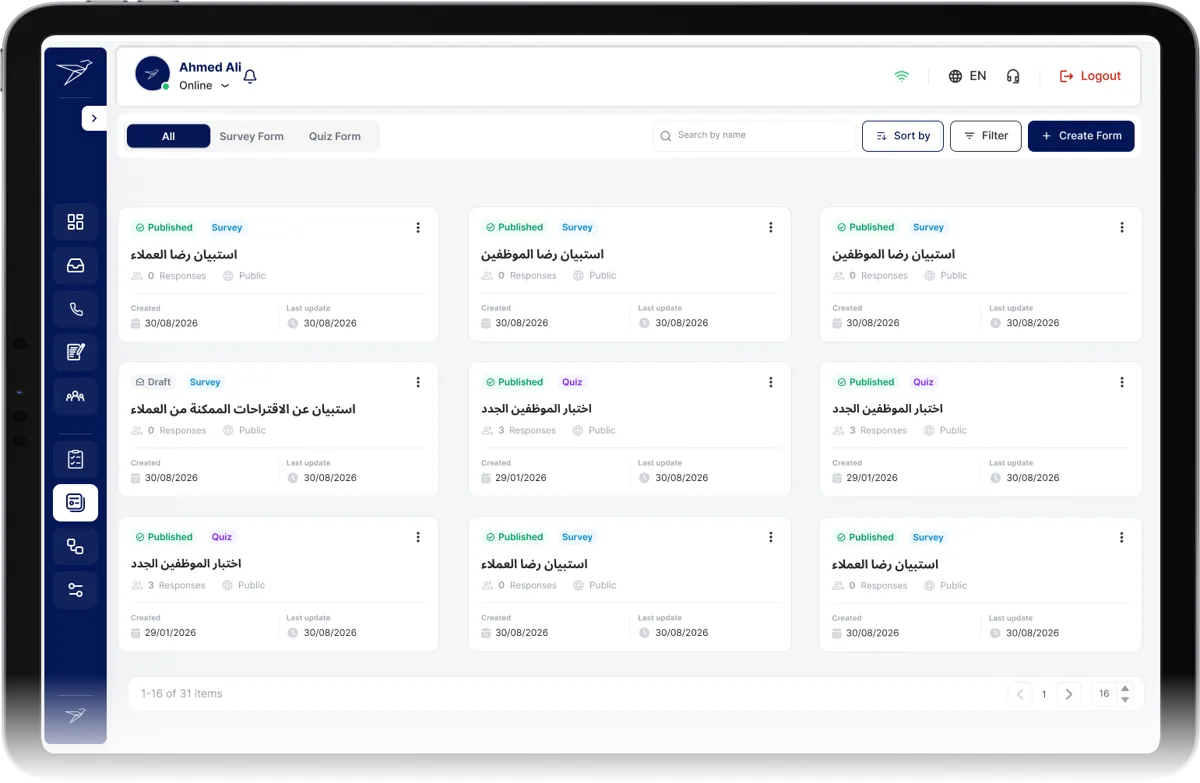This screenshot has width=1200, height=783.
Task: Increase items per page with up arrow
Action: (1125, 688)
